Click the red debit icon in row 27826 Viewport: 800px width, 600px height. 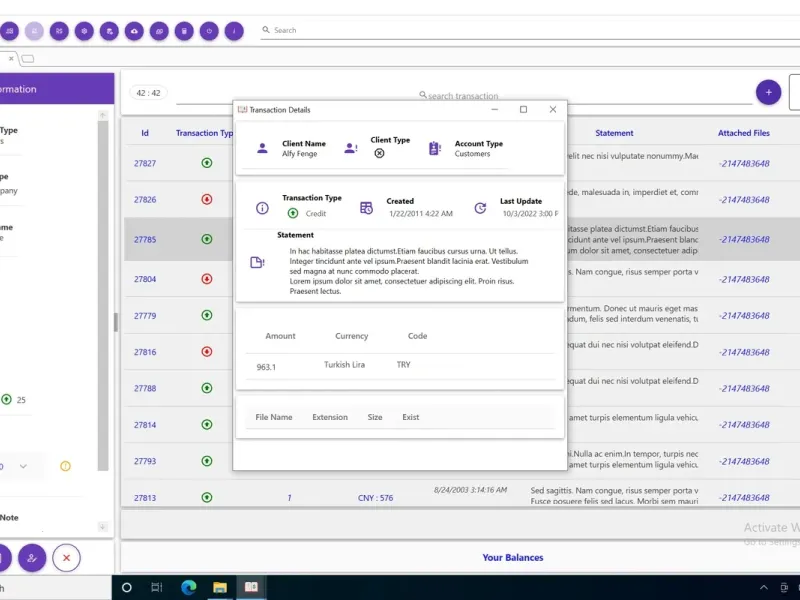(x=207, y=199)
